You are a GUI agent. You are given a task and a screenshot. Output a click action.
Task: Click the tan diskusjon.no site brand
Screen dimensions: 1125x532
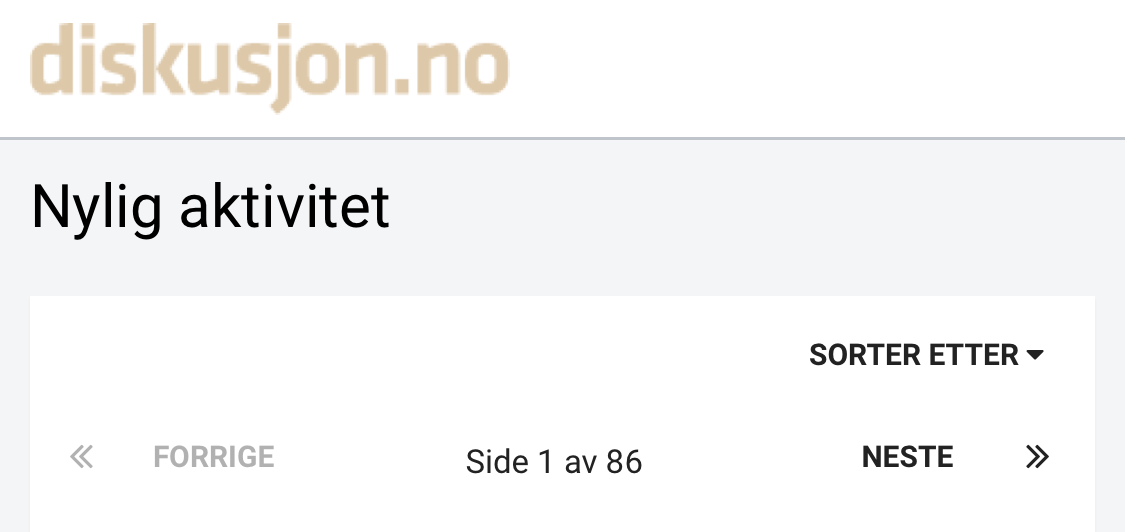[270, 66]
